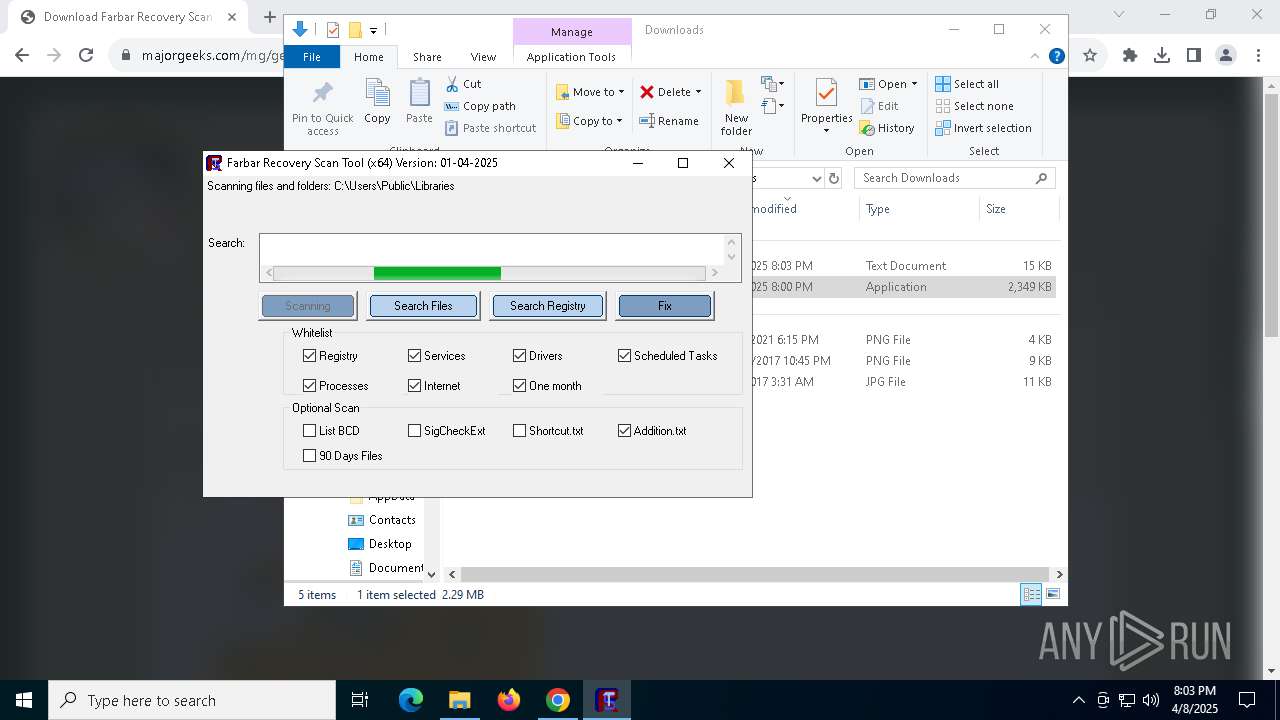Toggle Drivers whitelist checkbox

pyautogui.click(x=519, y=355)
